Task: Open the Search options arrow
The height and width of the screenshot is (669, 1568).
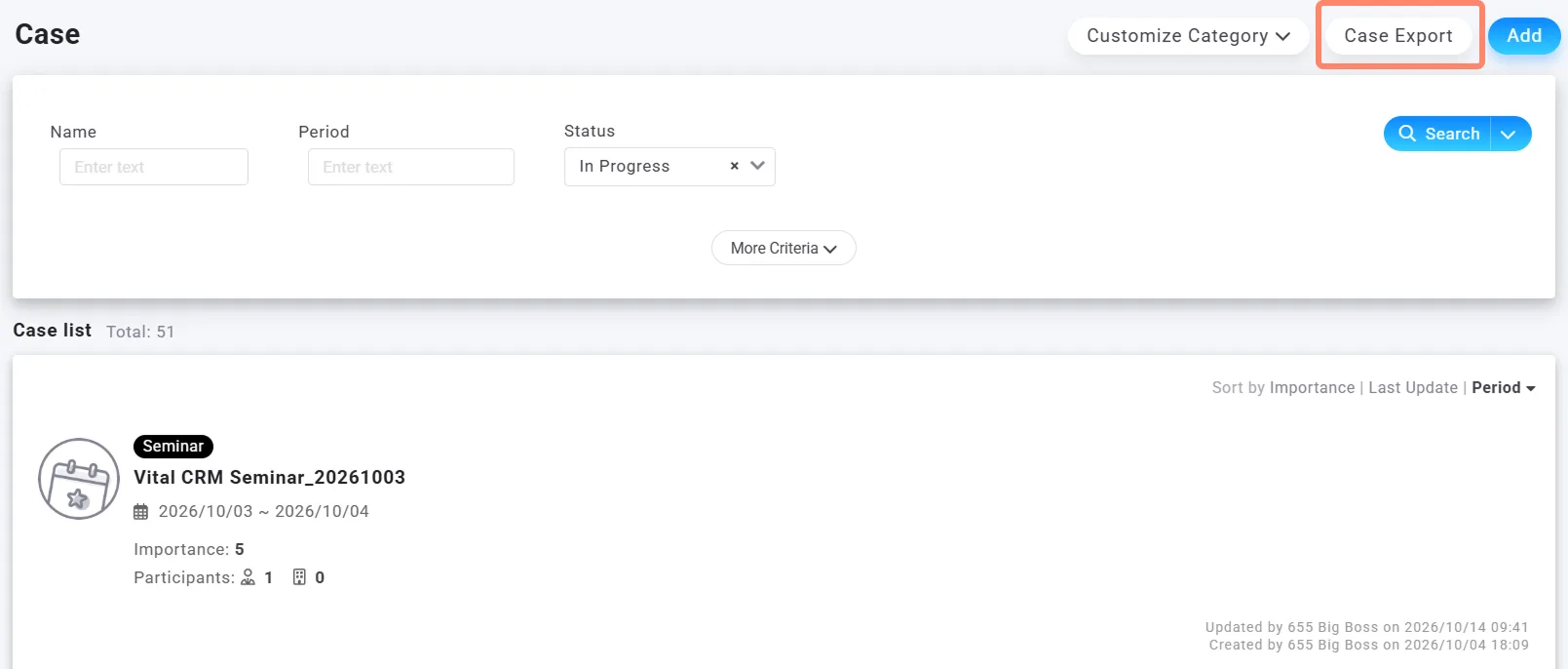Action: 1510,134
